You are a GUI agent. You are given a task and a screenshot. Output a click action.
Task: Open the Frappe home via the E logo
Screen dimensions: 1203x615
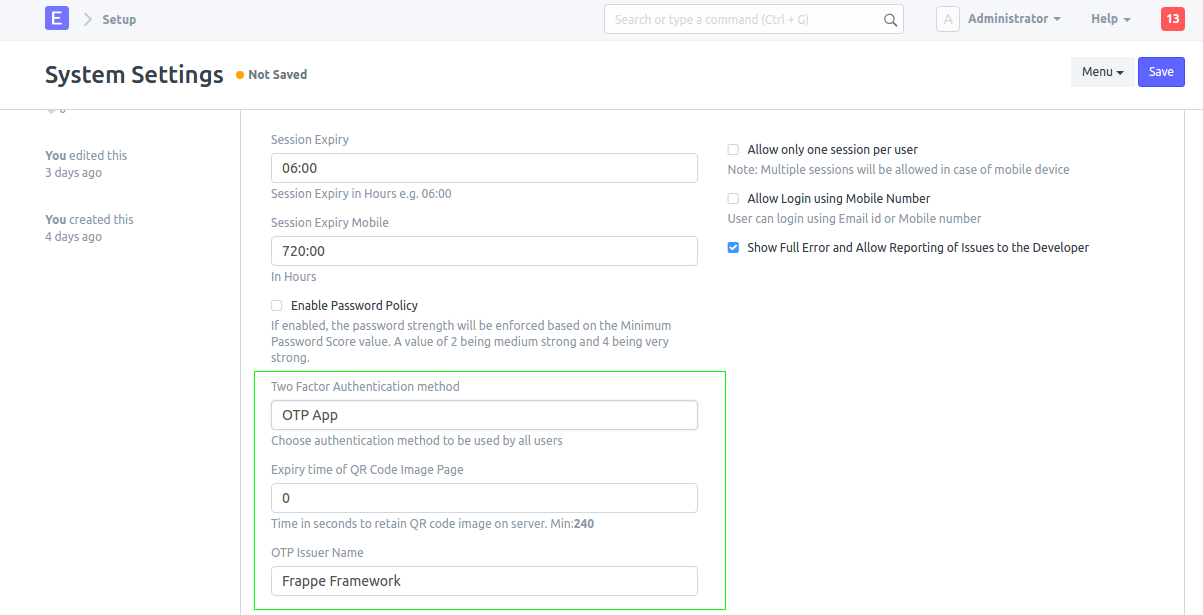pos(57,18)
